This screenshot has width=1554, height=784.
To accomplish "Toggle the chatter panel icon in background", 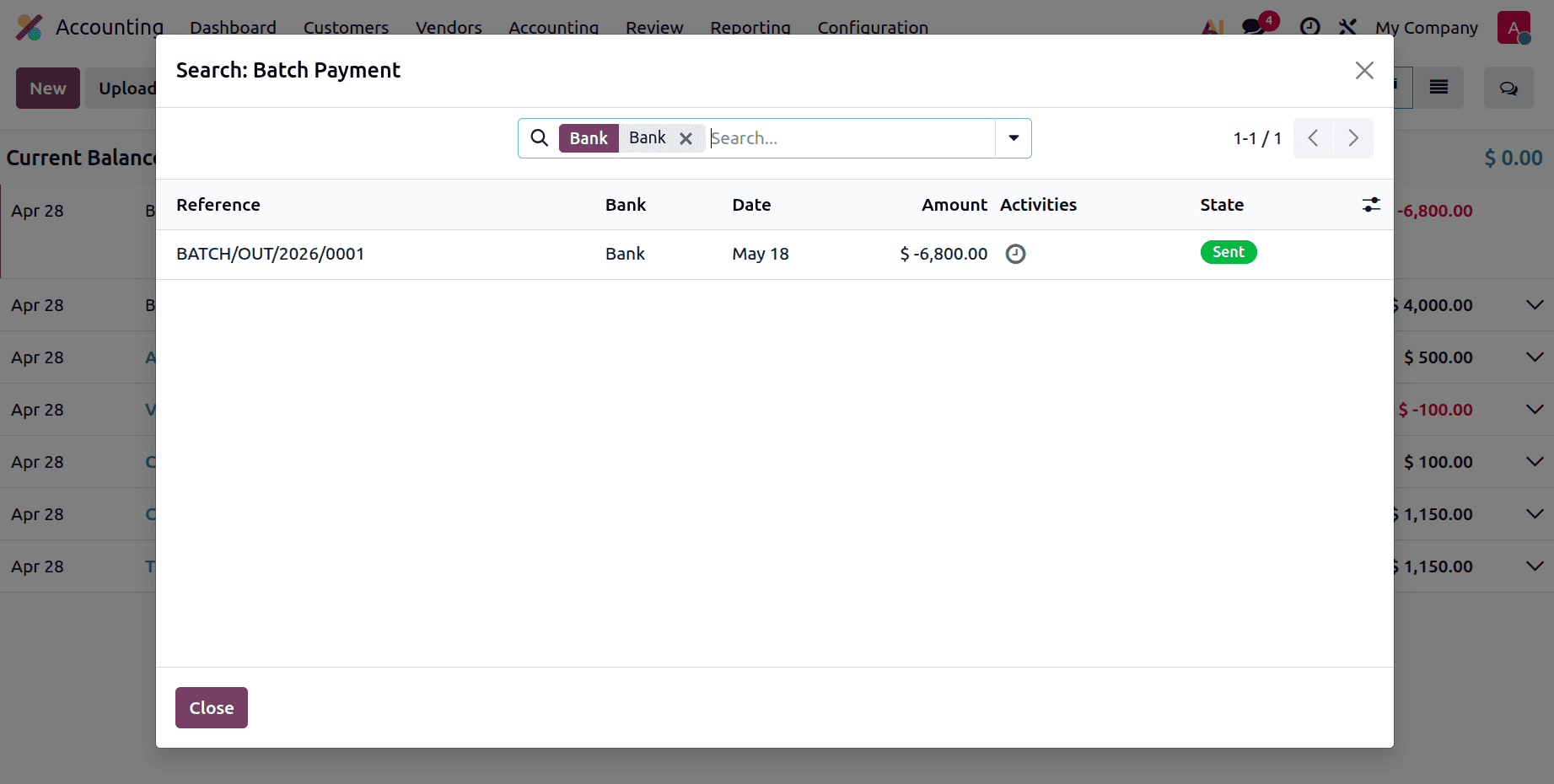I will pyautogui.click(x=1508, y=88).
